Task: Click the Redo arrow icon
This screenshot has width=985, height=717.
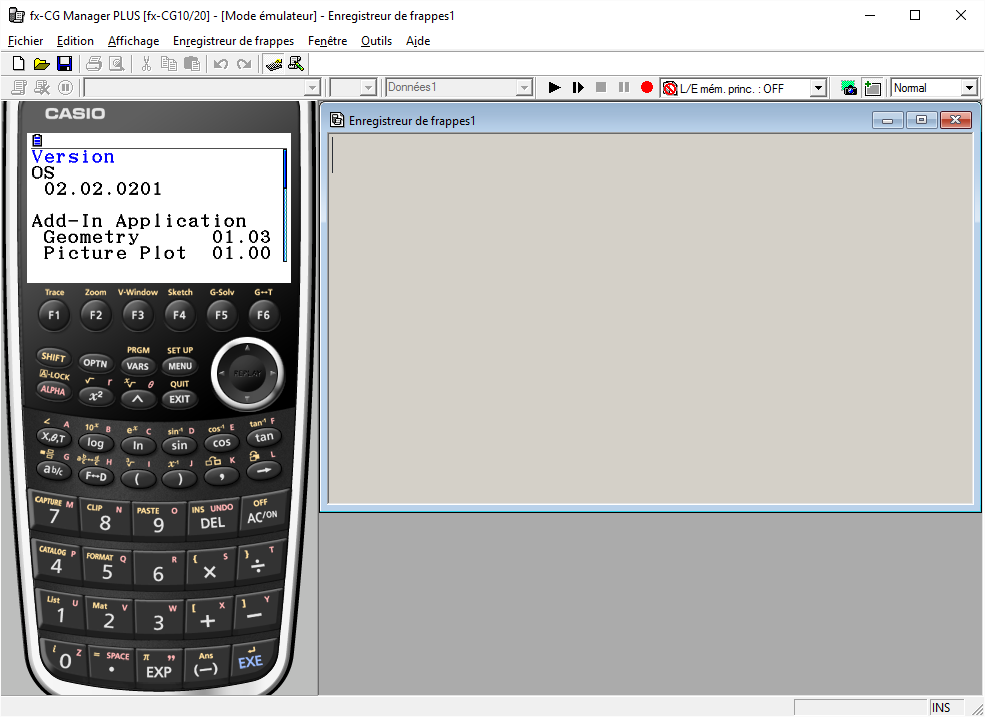Action: (244, 63)
